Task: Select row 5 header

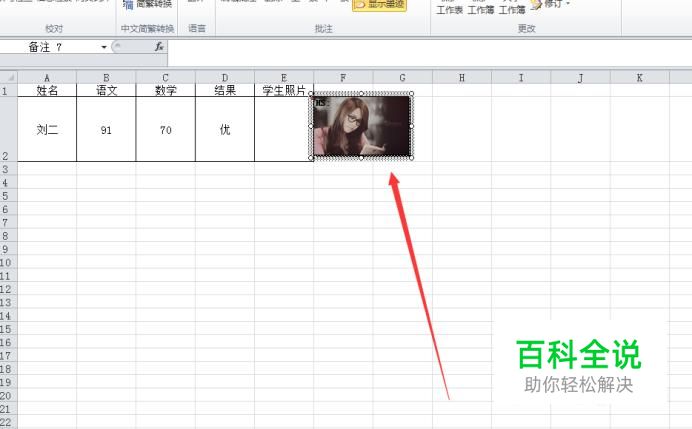Action: [x=8, y=196]
